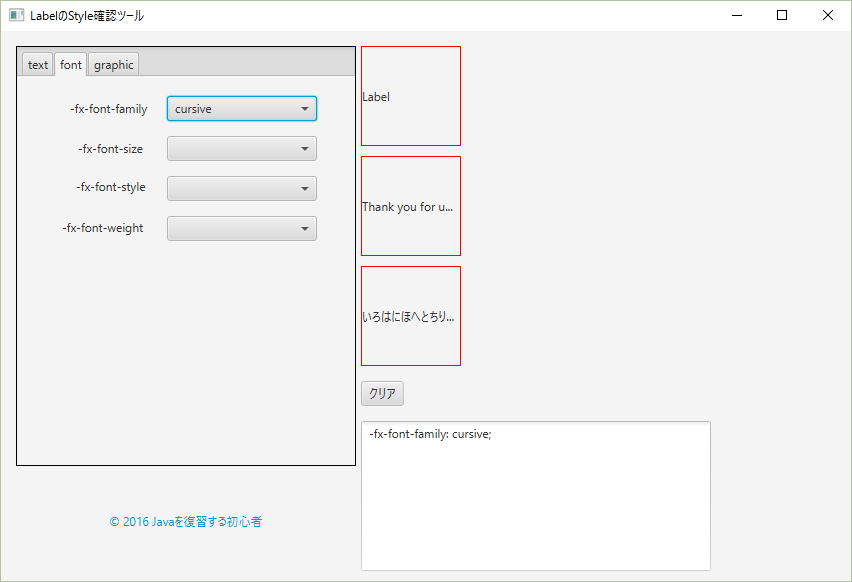The height and width of the screenshot is (582, 852).
Task: Open the -fx-font-style dropdown
Action: (241, 188)
